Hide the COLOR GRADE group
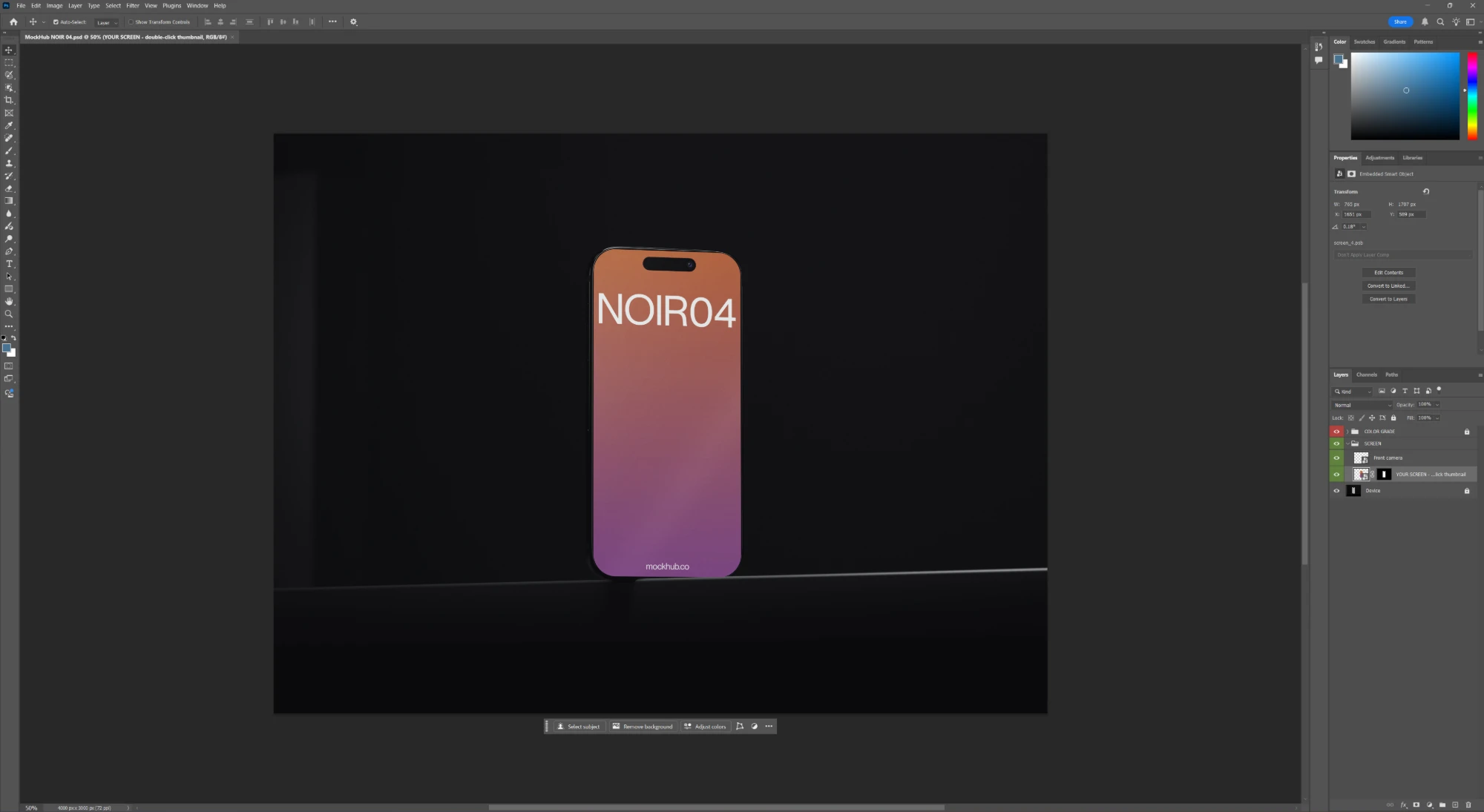Image resolution: width=1484 pixels, height=812 pixels. tap(1337, 432)
